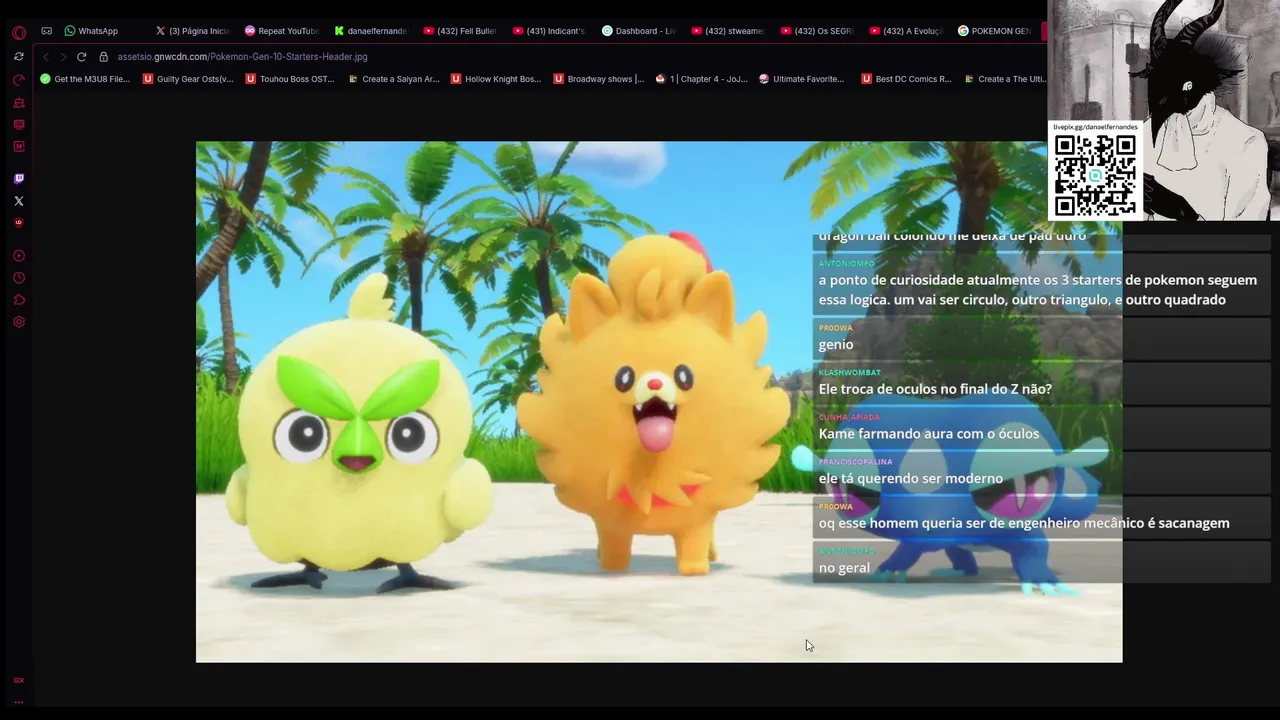The width and height of the screenshot is (1280, 720).
Task: Open 'Ultimate Favorite...' bookmark
Action: click(802, 79)
